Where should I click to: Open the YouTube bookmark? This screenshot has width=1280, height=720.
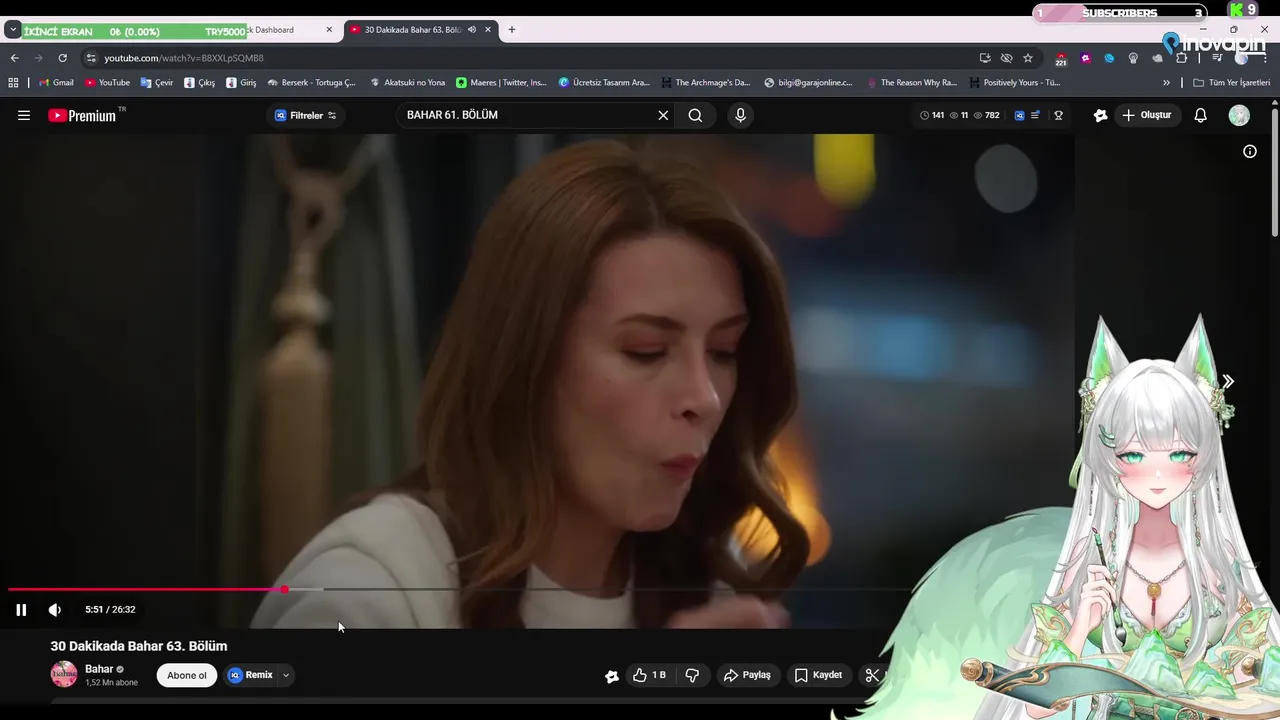(x=108, y=83)
